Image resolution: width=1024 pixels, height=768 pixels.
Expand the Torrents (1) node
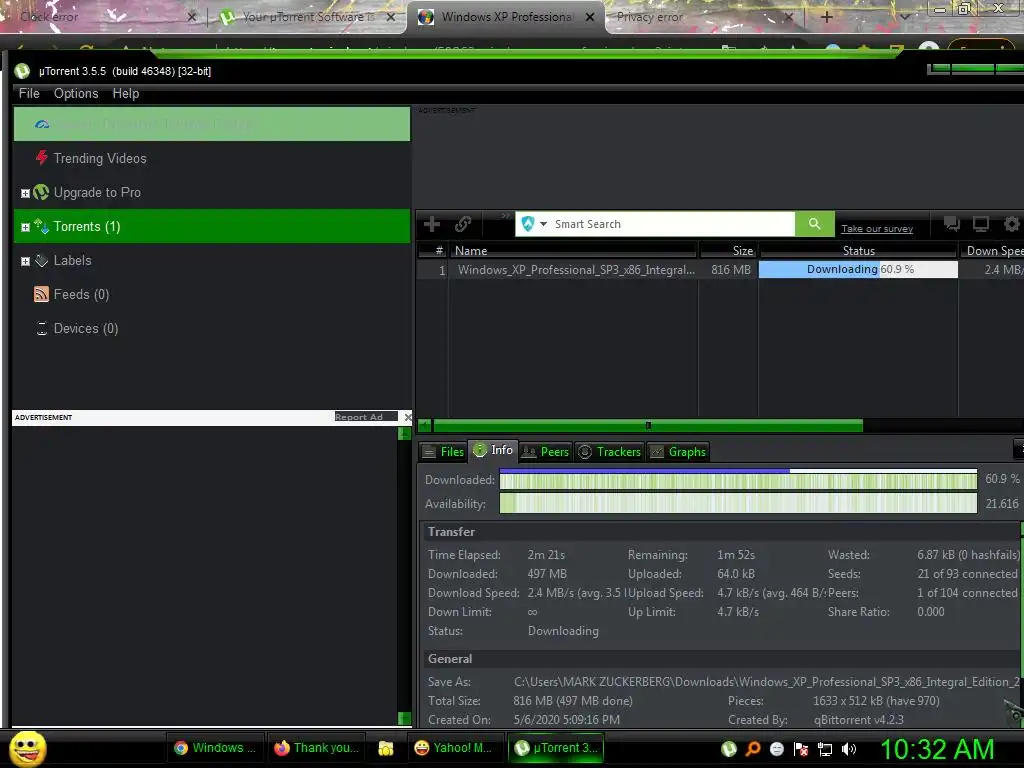click(x=25, y=227)
